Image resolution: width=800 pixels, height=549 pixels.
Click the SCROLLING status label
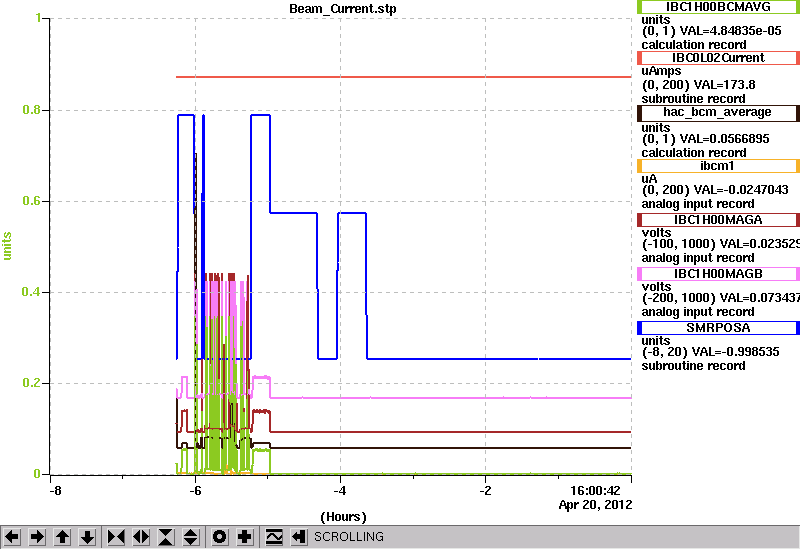pyautogui.click(x=348, y=537)
